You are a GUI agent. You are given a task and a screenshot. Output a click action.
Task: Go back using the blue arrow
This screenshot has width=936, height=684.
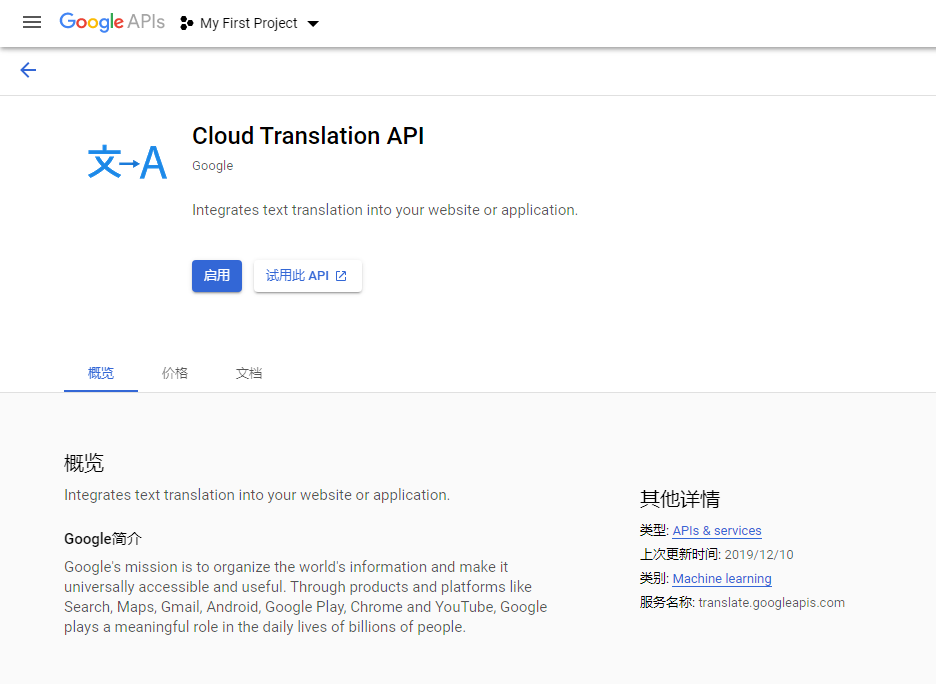click(x=28, y=70)
